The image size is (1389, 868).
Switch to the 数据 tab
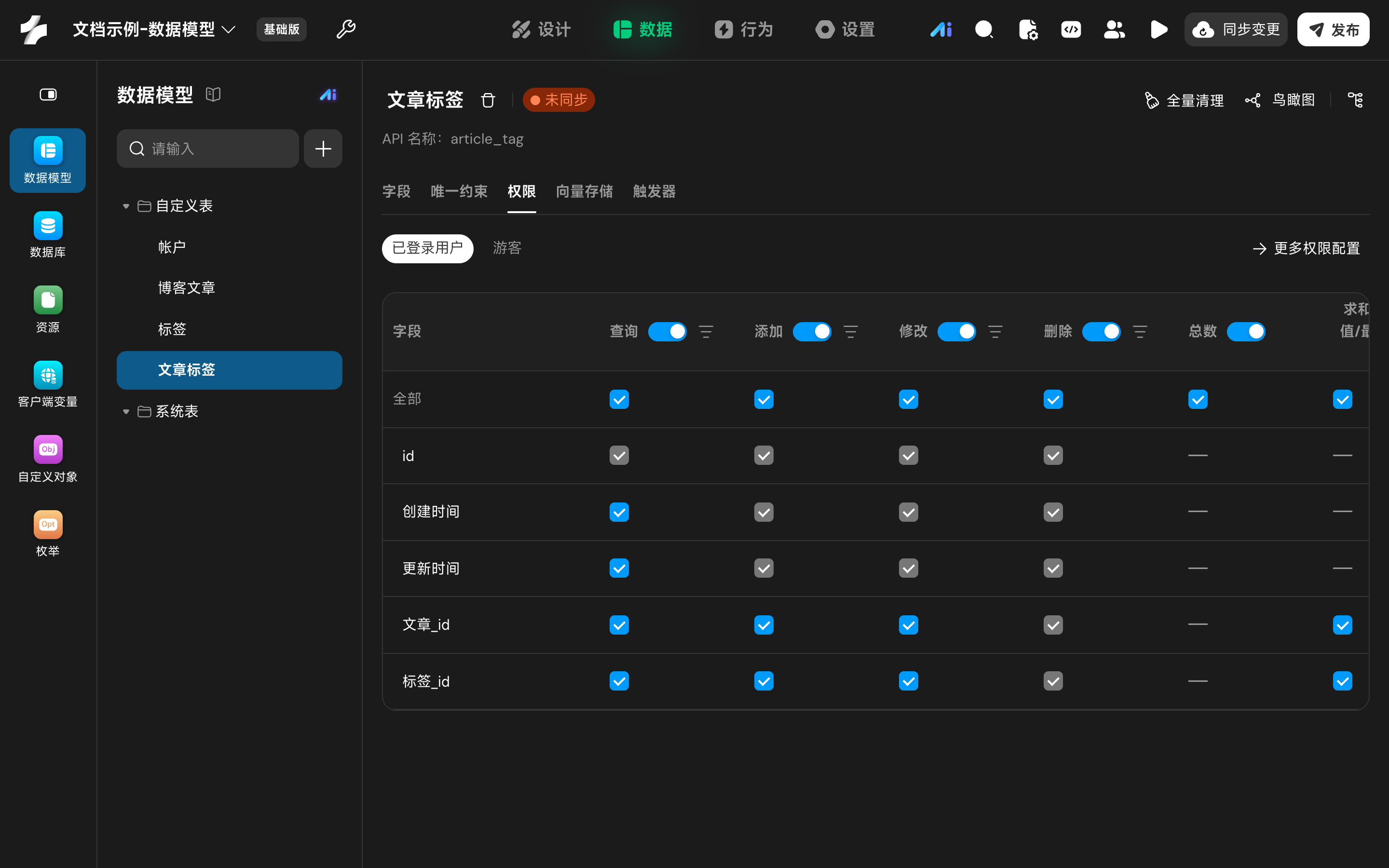coord(642,29)
